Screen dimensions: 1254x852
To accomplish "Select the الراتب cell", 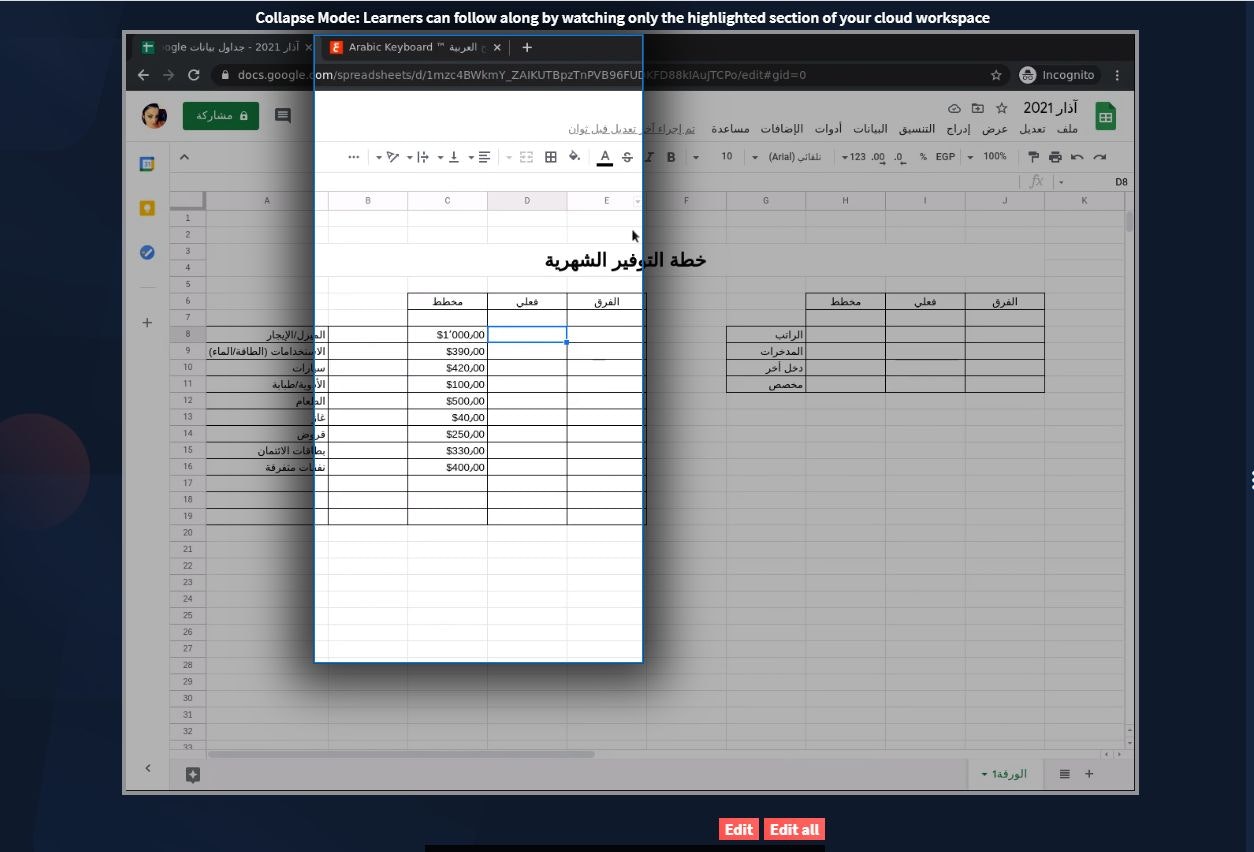I will (766, 335).
